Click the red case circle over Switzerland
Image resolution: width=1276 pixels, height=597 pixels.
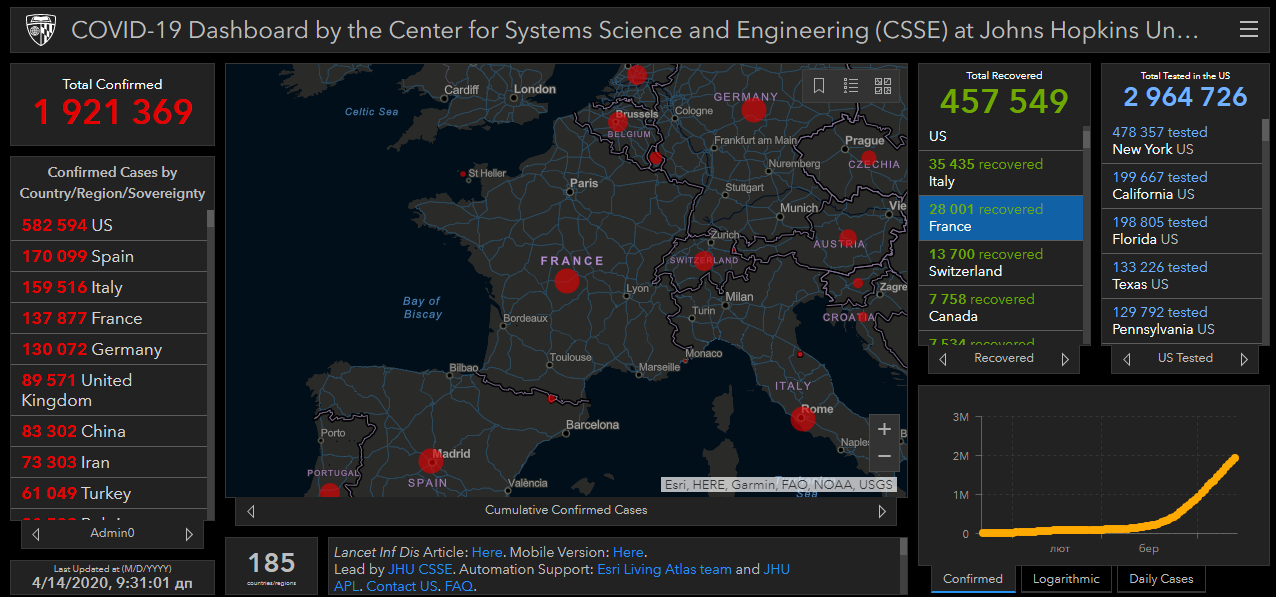pos(703,261)
